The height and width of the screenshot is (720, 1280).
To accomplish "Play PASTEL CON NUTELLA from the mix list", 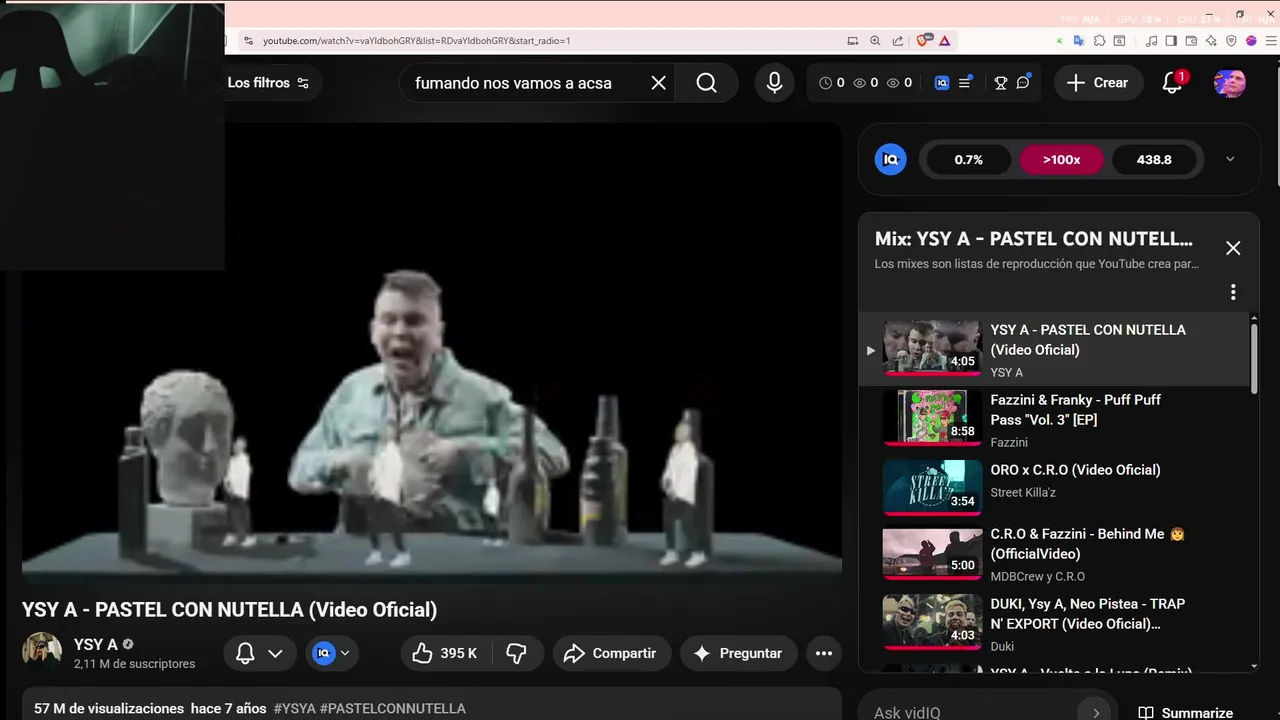I will [x=1055, y=350].
